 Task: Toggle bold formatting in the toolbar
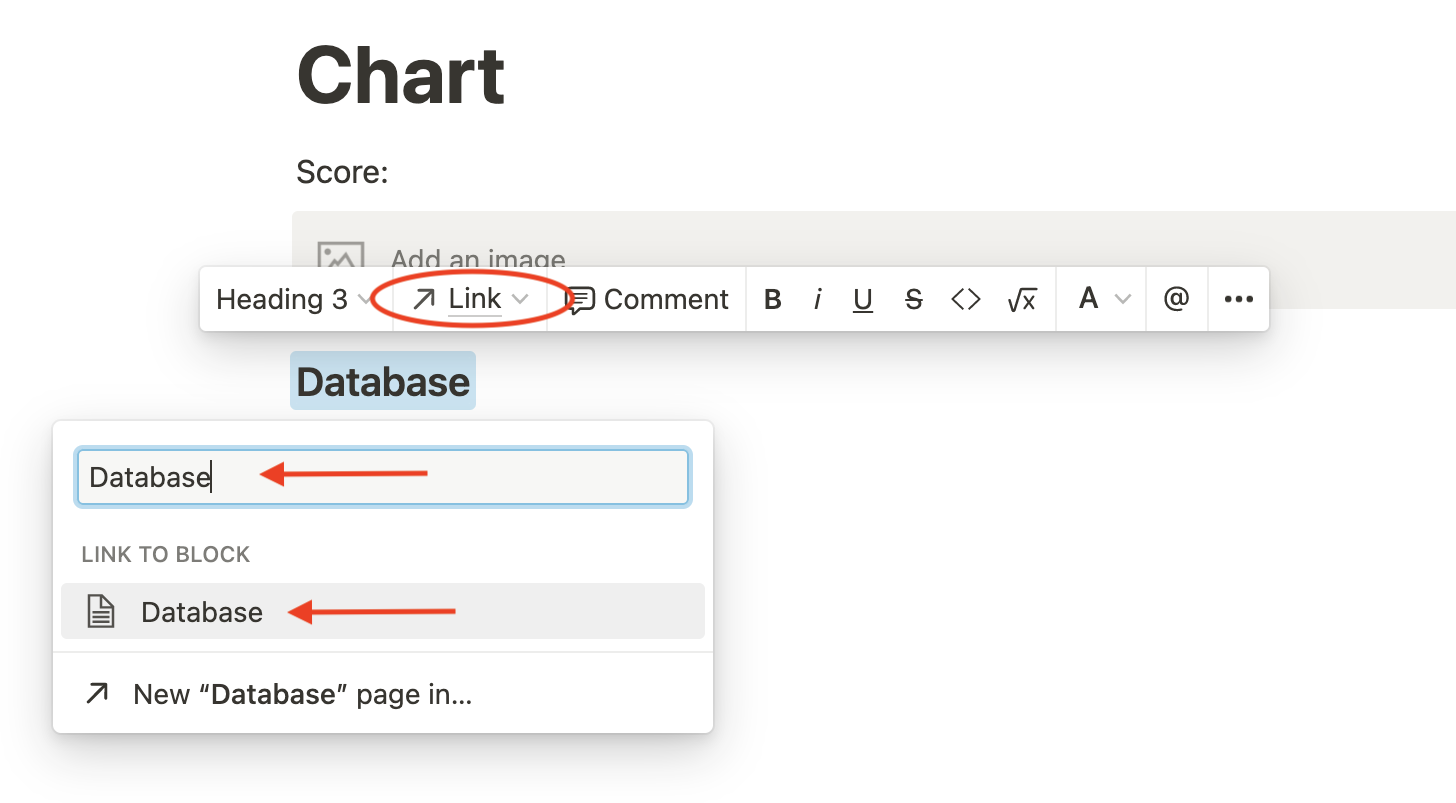click(772, 299)
